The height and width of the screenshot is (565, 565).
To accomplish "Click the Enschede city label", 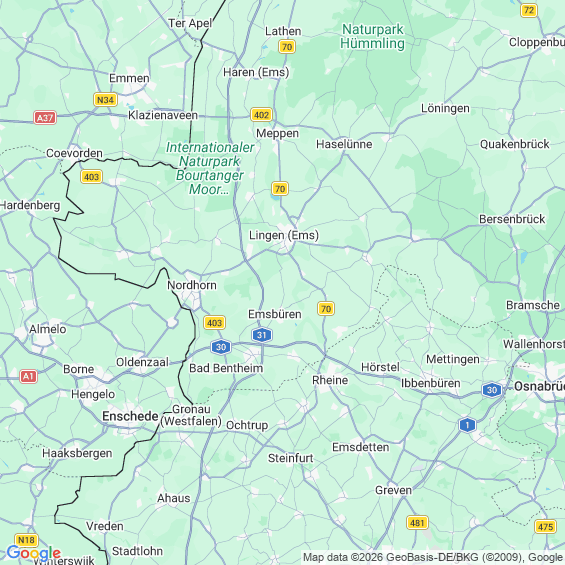I will (x=130, y=416).
